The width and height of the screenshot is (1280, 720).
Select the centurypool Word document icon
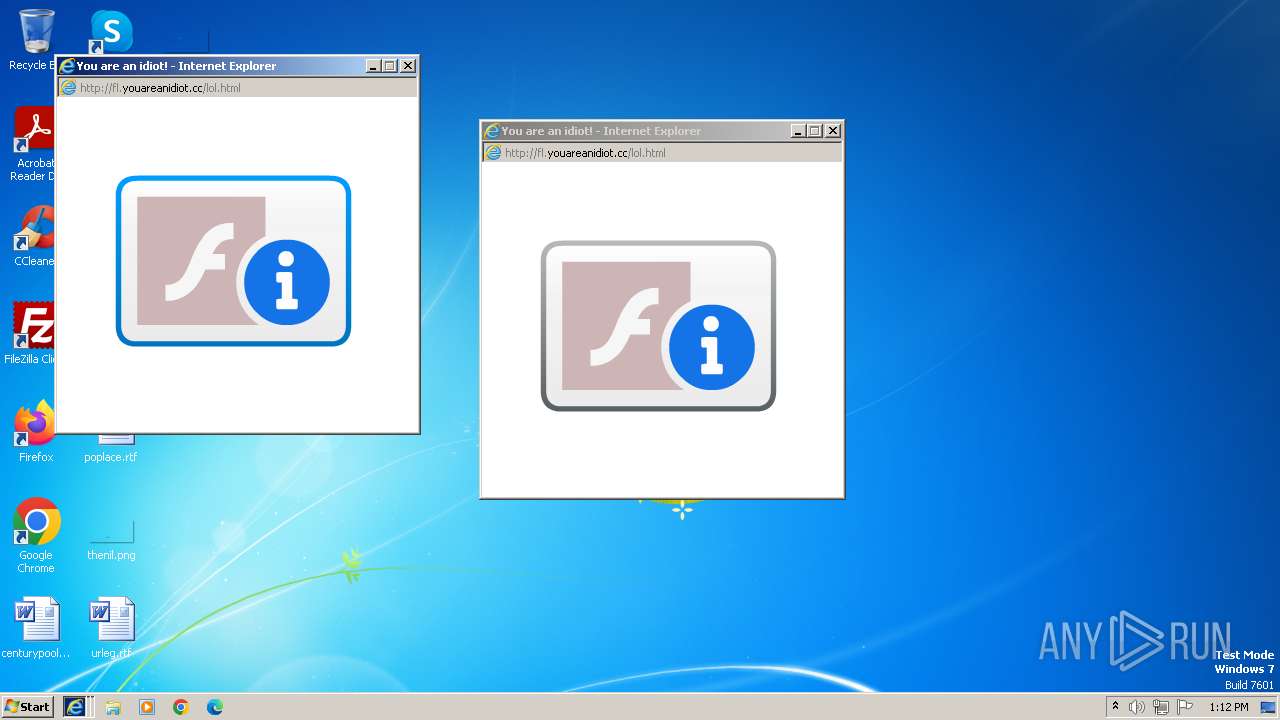point(36,628)
